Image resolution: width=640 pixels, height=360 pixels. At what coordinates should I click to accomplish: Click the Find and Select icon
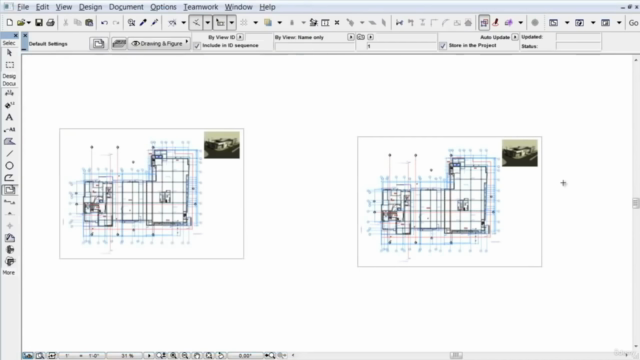131,23
